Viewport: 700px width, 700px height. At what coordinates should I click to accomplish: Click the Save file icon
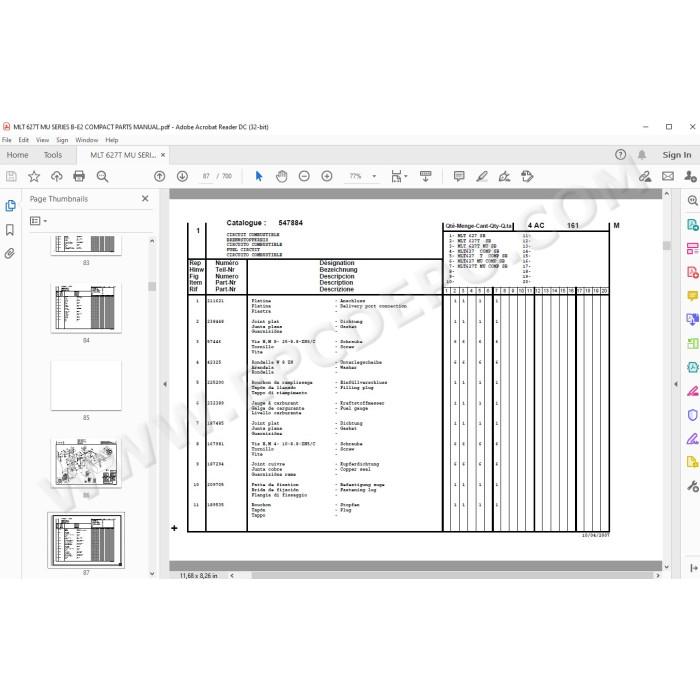pos(12,176)
